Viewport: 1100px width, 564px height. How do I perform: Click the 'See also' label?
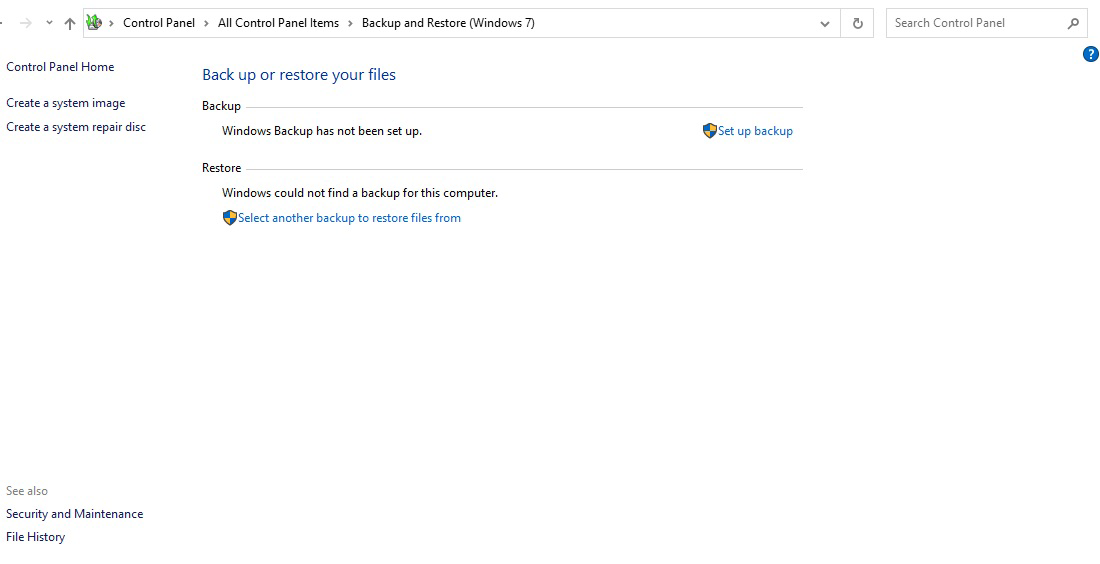[27, 491]
